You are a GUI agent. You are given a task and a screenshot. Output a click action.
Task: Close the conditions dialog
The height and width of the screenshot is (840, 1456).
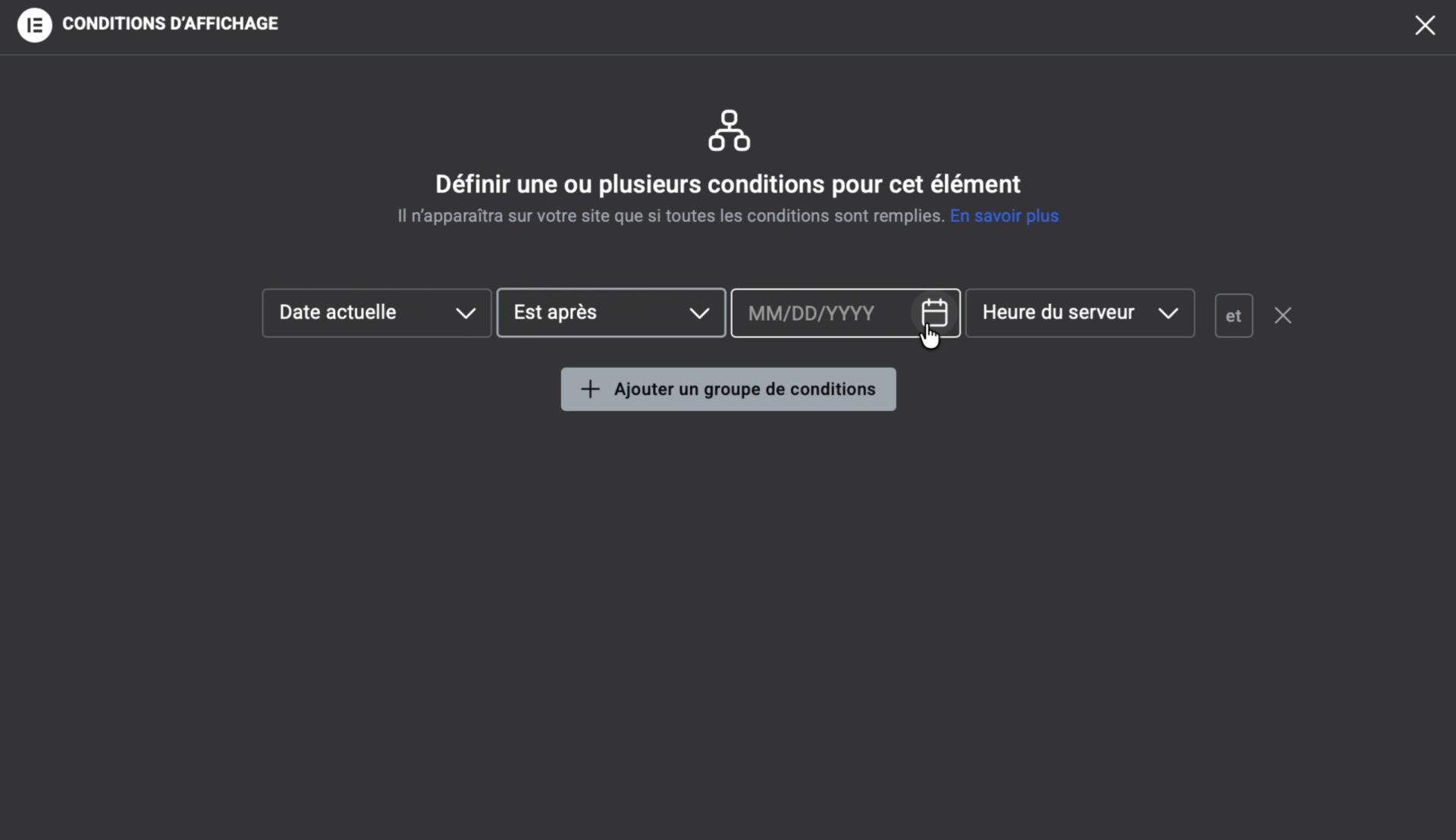tap(1425, 25)
